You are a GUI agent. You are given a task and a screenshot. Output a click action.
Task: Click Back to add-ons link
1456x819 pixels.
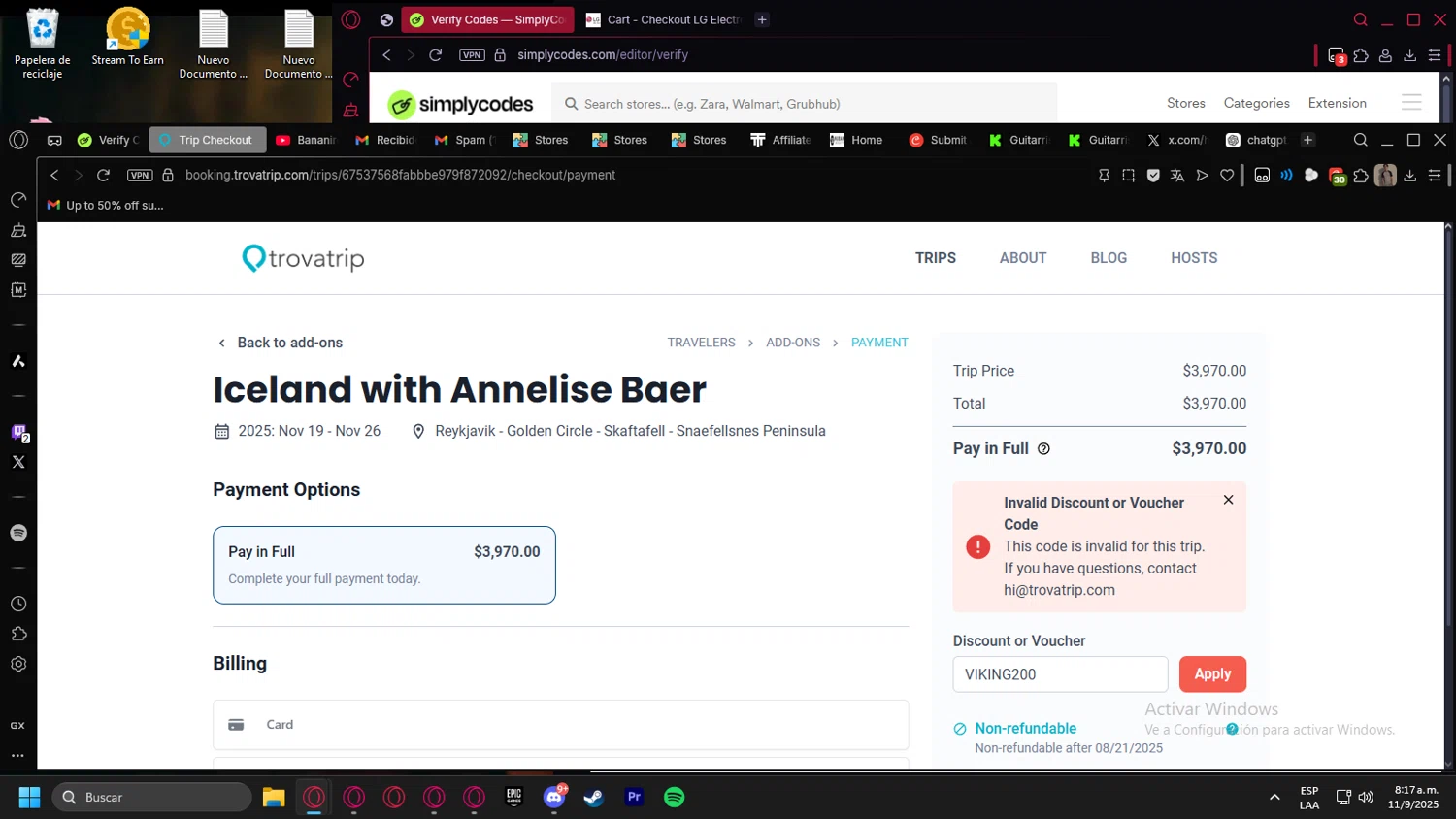pyautogui.click(x=280, y=343)
